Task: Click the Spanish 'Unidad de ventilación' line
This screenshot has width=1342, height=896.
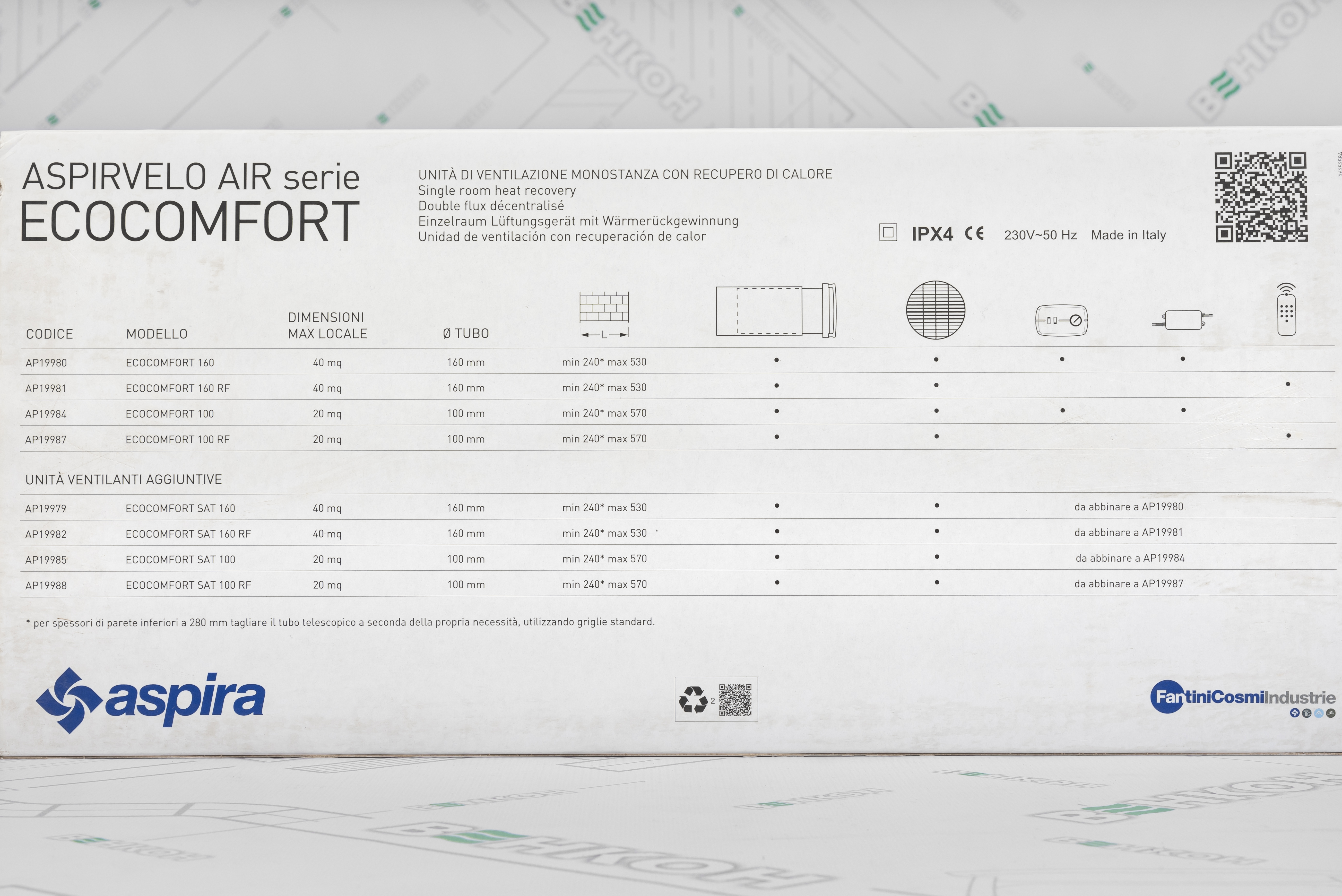Action: coord(562,236)
